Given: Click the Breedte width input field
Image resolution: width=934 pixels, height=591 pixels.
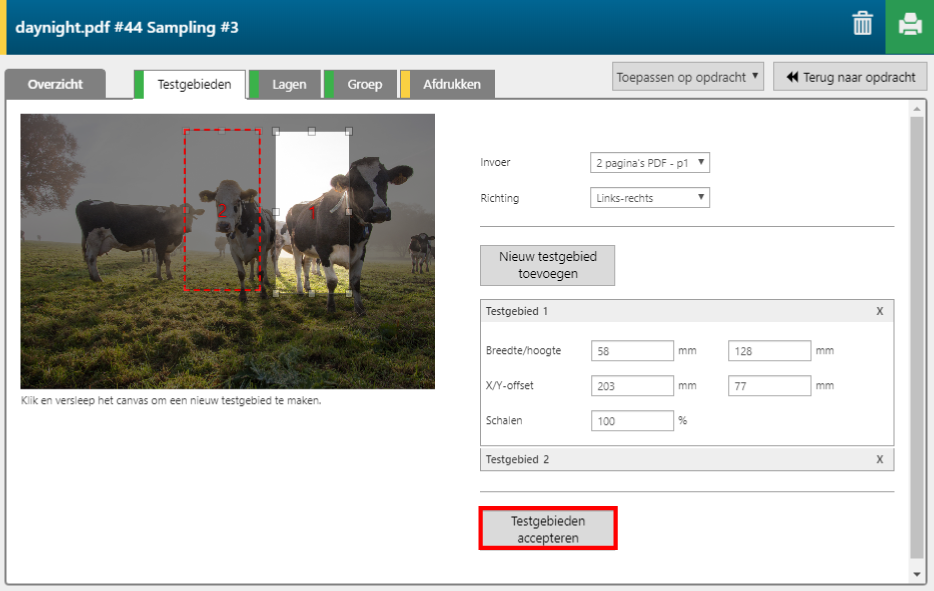Looking at the screenshot, I should [632, 351].
